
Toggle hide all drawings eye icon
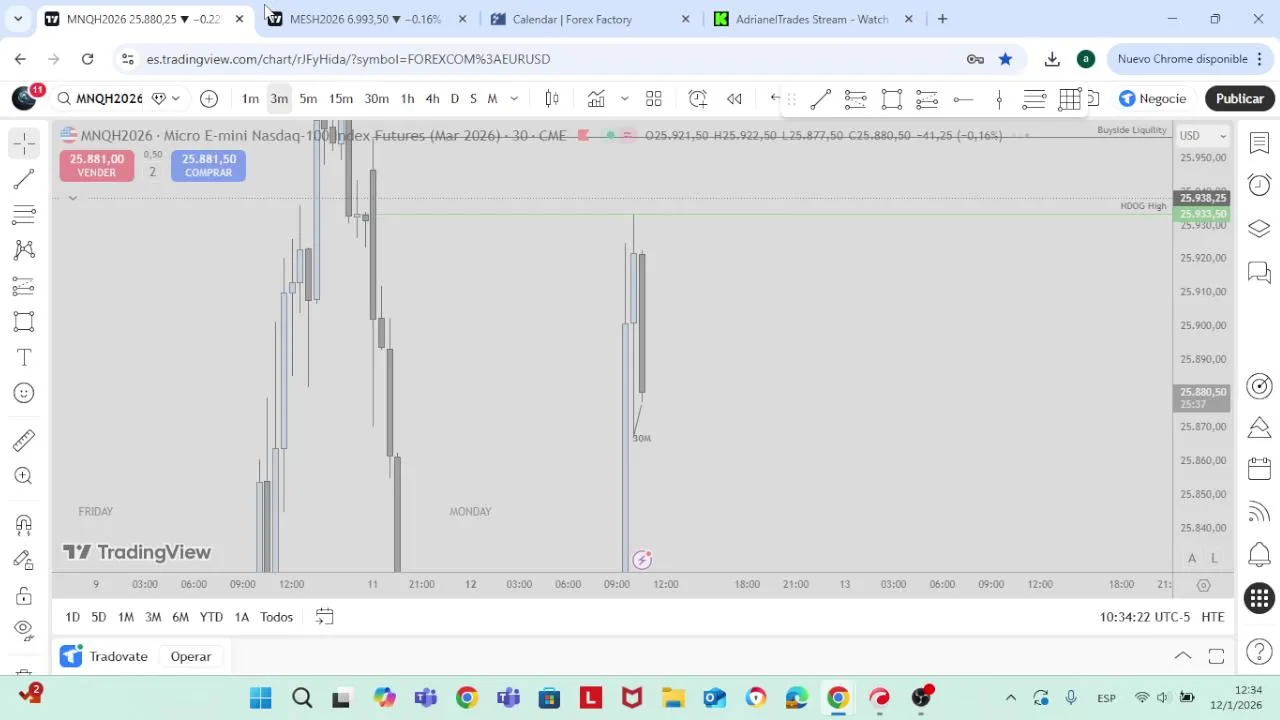coord(24,629)
